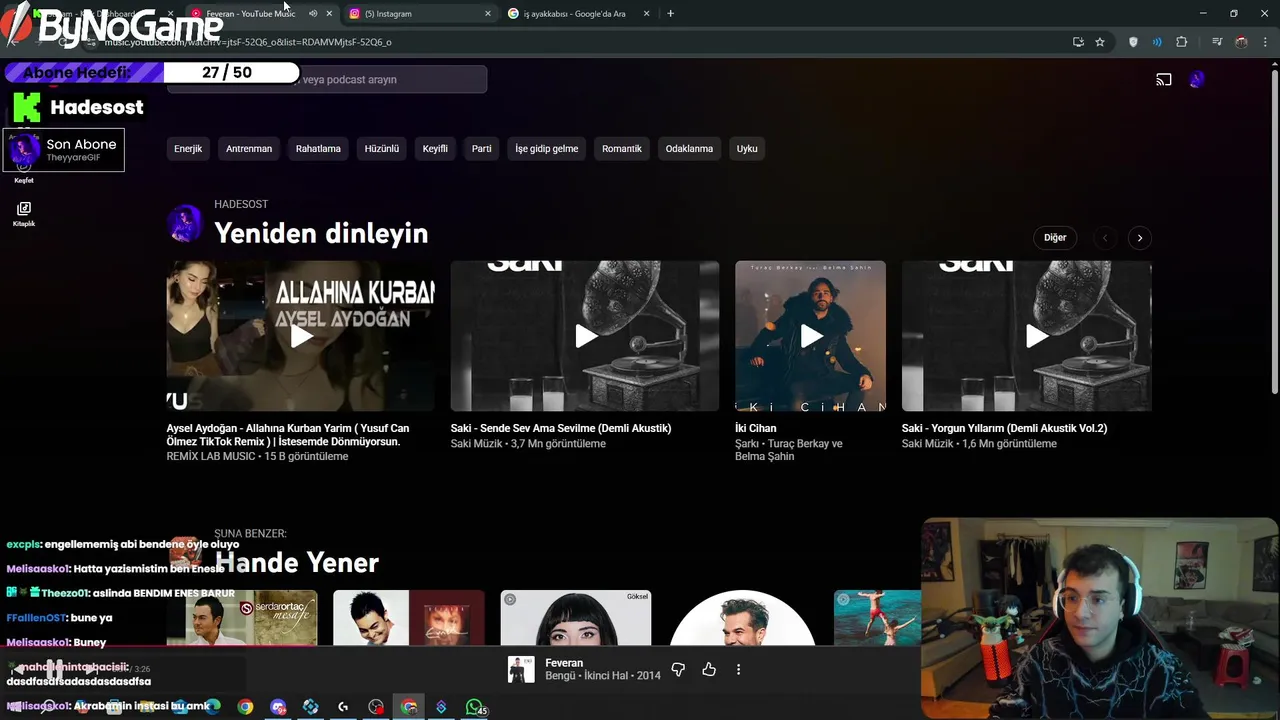Image resolution: width=1280 pixels, height=720 pixels.
Task: Open Feveran more options three-dot menu
Action: pyautogui.click(x=739, y=669)
